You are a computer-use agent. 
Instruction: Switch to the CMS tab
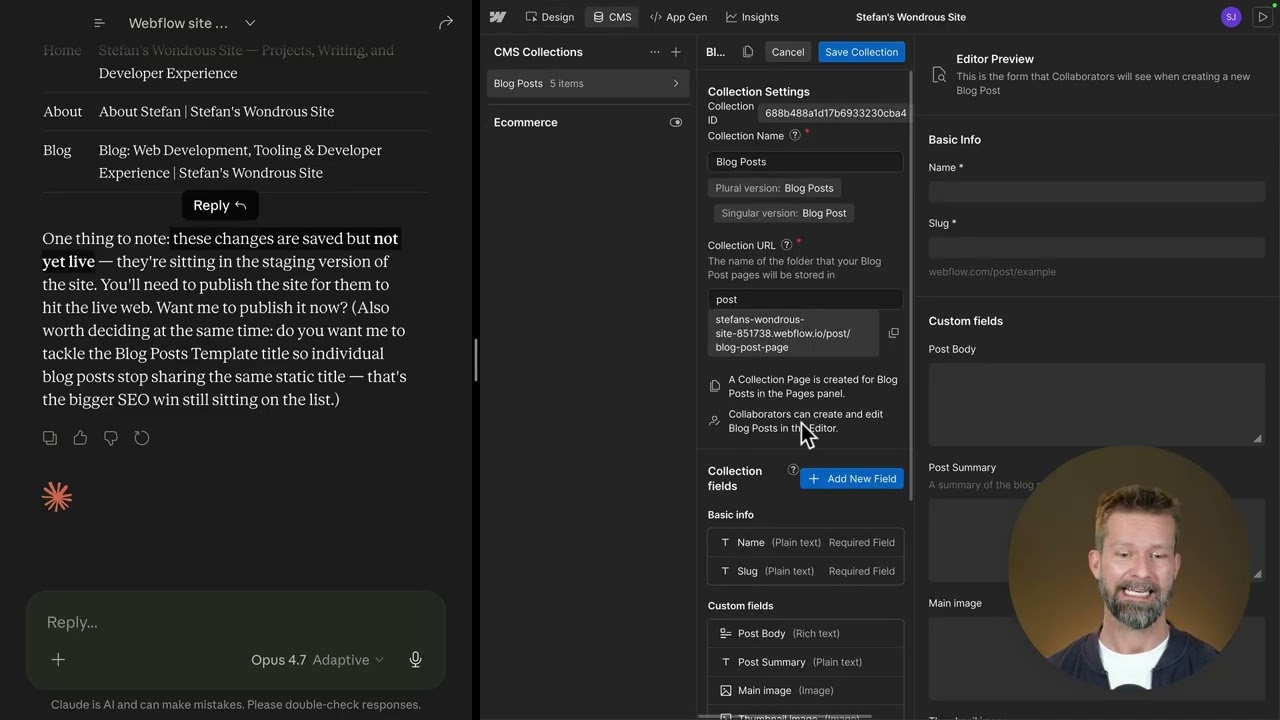pyautogui.click(x=612, y=17)
